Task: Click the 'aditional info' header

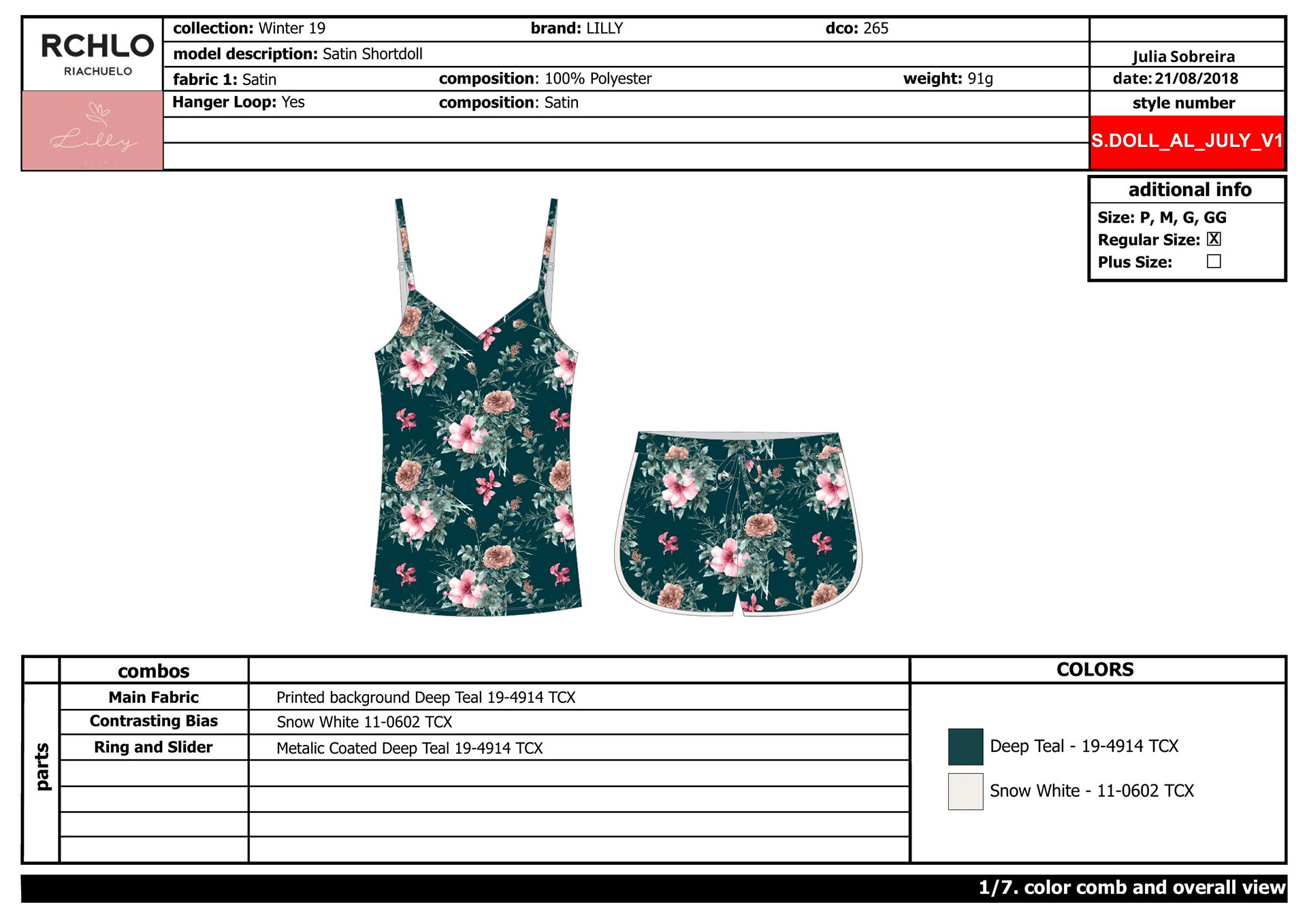Action: coord(1189,190)
